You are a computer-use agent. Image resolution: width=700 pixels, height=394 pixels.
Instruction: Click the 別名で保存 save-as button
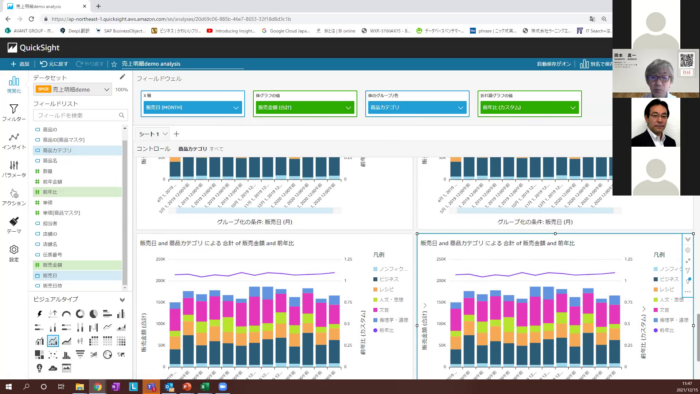(x=596, y=64)
